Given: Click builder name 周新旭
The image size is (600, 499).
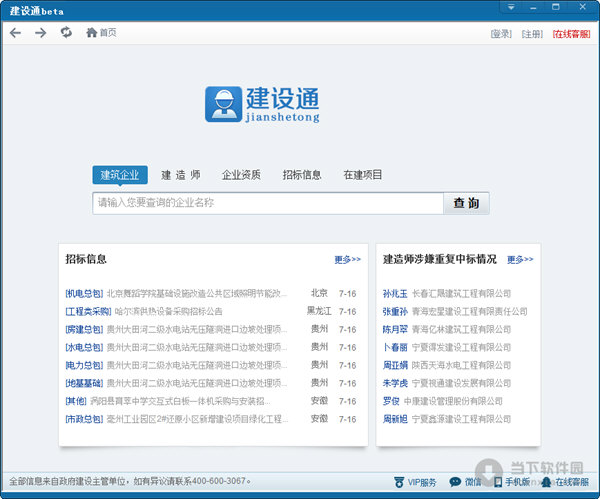Looking at the screenshot, I should [395, 419].
